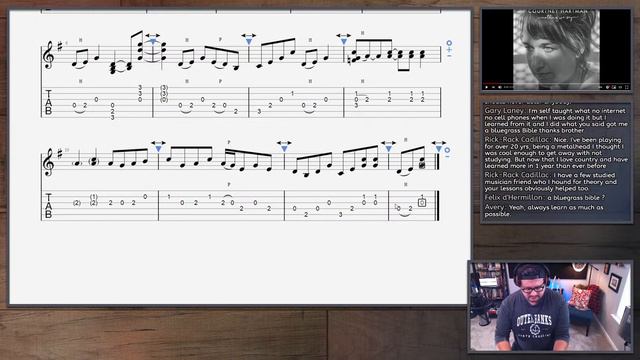The image size is (640, 360).
Task: Click the parenthesized (2) note starting the bottom tab
Action: [x=77, y=203]
